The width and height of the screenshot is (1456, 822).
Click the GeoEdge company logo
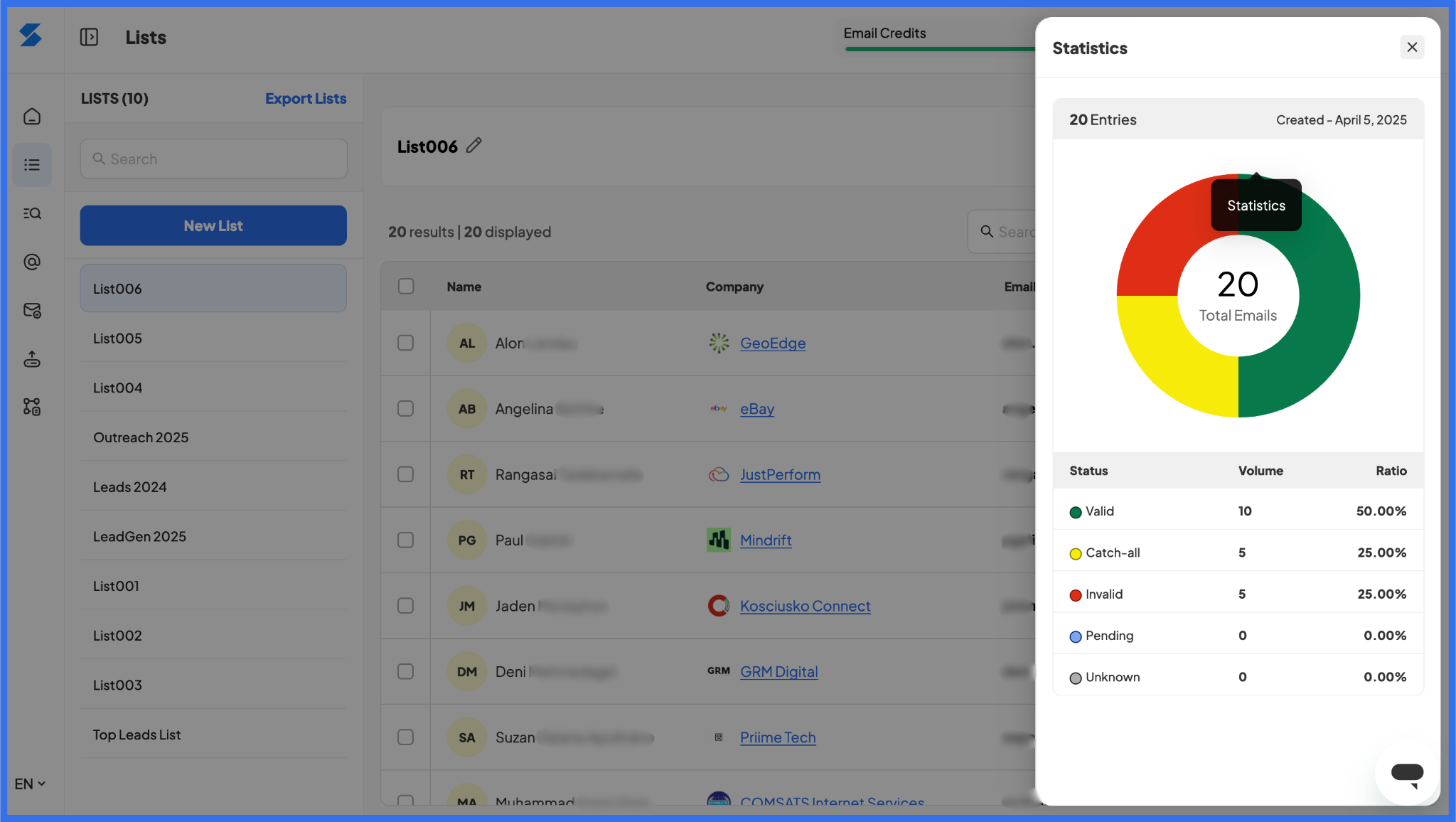click(719, 343)
